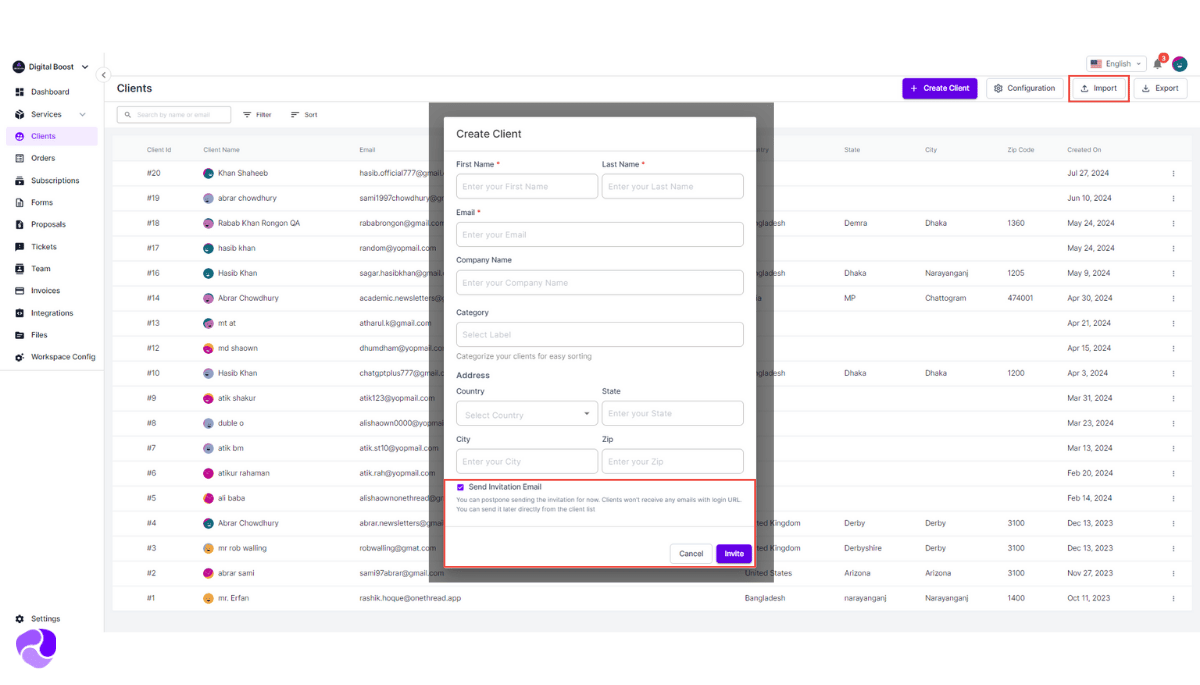Screen dimensions: 1200x685
Task: Open Proposals from the sidebar
Action: point(48,225)
